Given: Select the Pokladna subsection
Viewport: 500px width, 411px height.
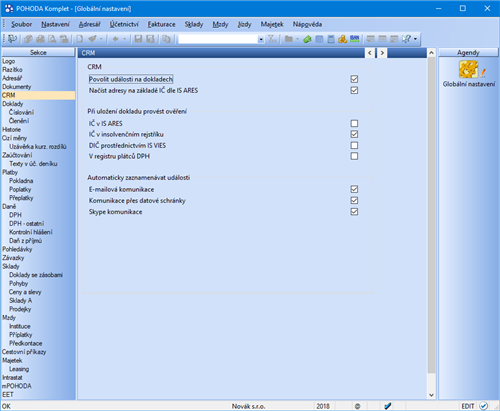Looking at the screenshot, I should point(21,181).
